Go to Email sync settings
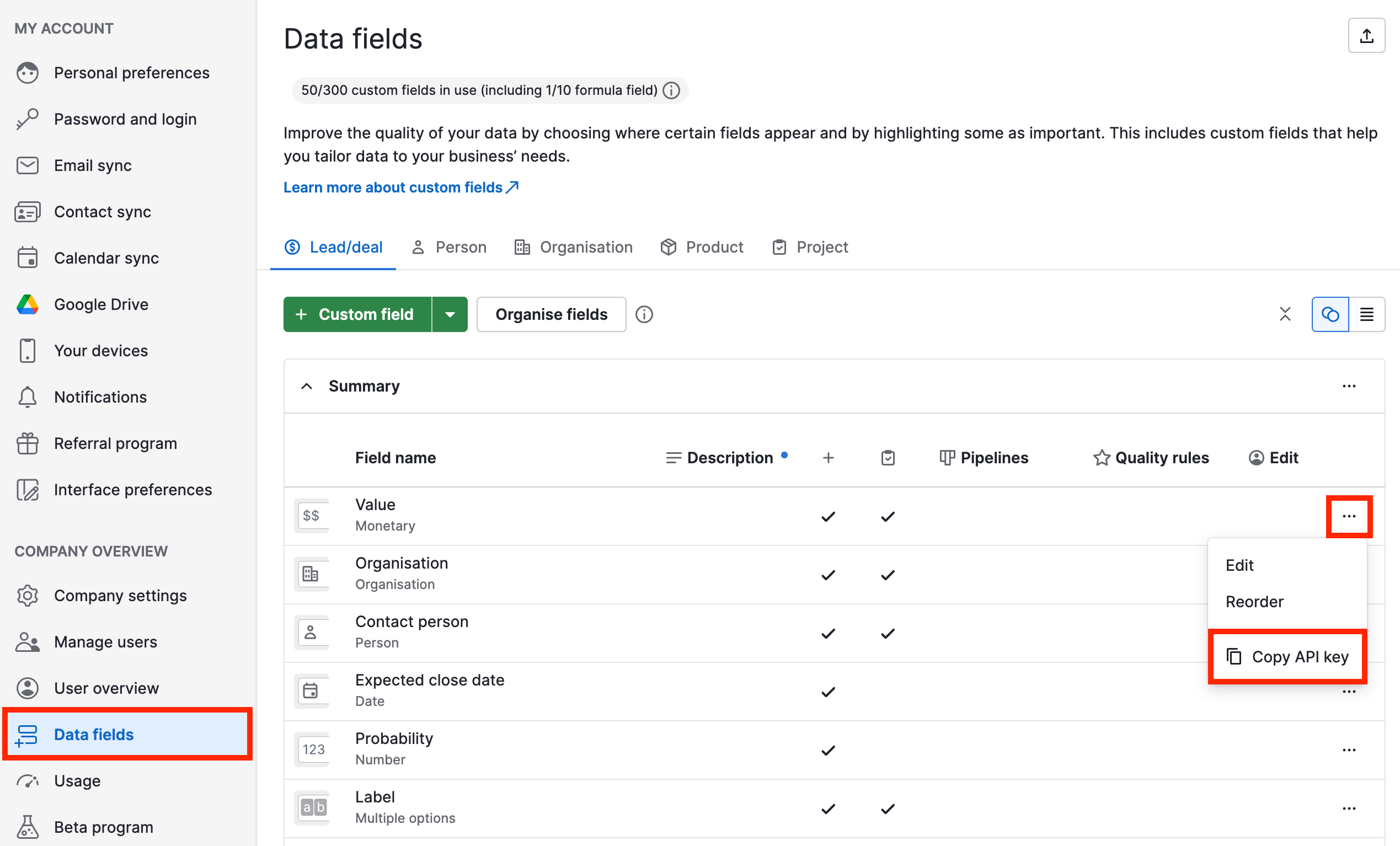 click(128, 165)
